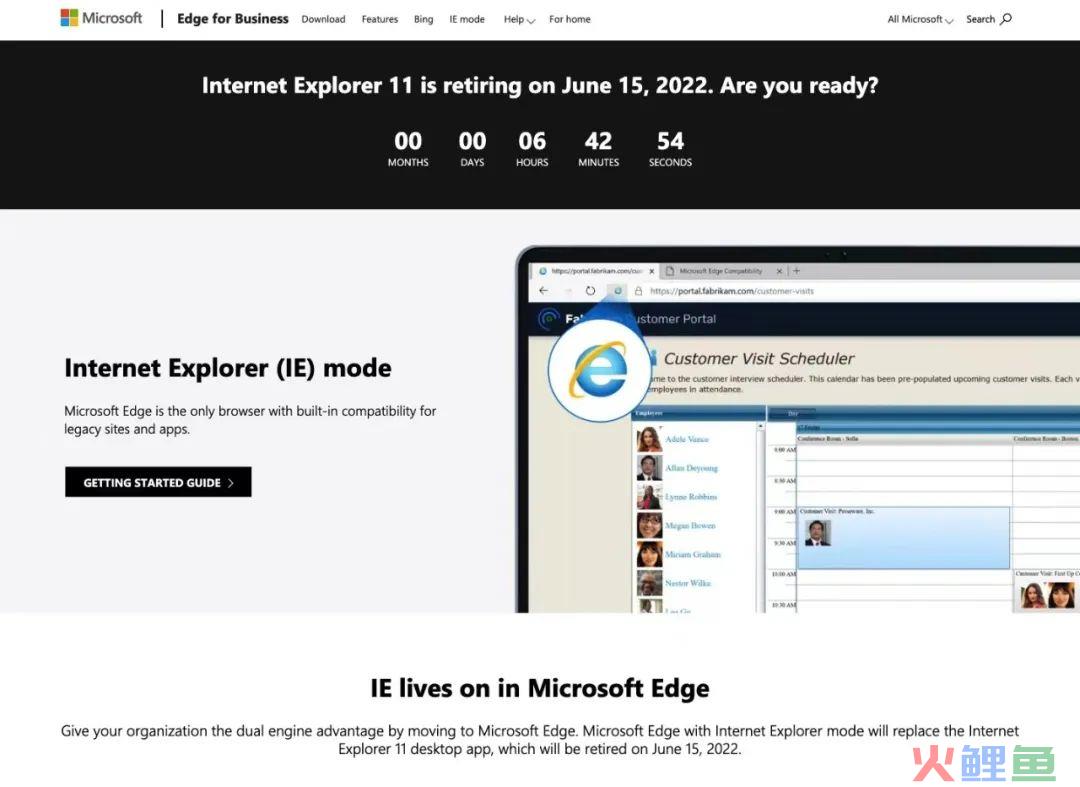The width and height of the screenshot is (1080, 787).
Task: Click the countdown "54 SECONDS" value
Action: click(670, 149)
